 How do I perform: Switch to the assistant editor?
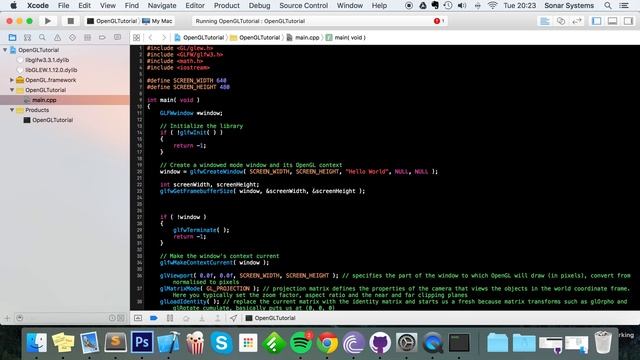pos(561,21)
